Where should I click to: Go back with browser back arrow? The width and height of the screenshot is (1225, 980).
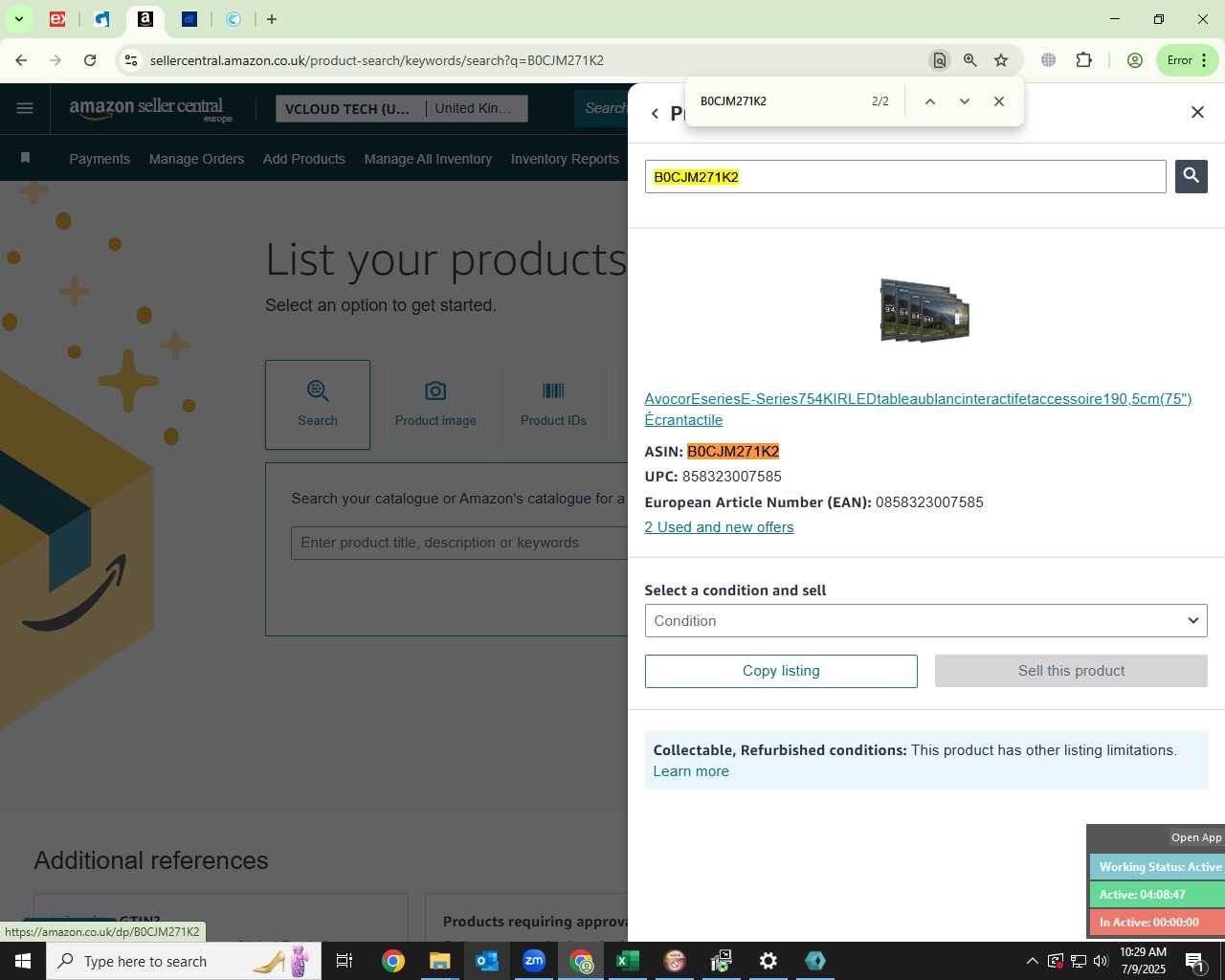tap(21, 60)
